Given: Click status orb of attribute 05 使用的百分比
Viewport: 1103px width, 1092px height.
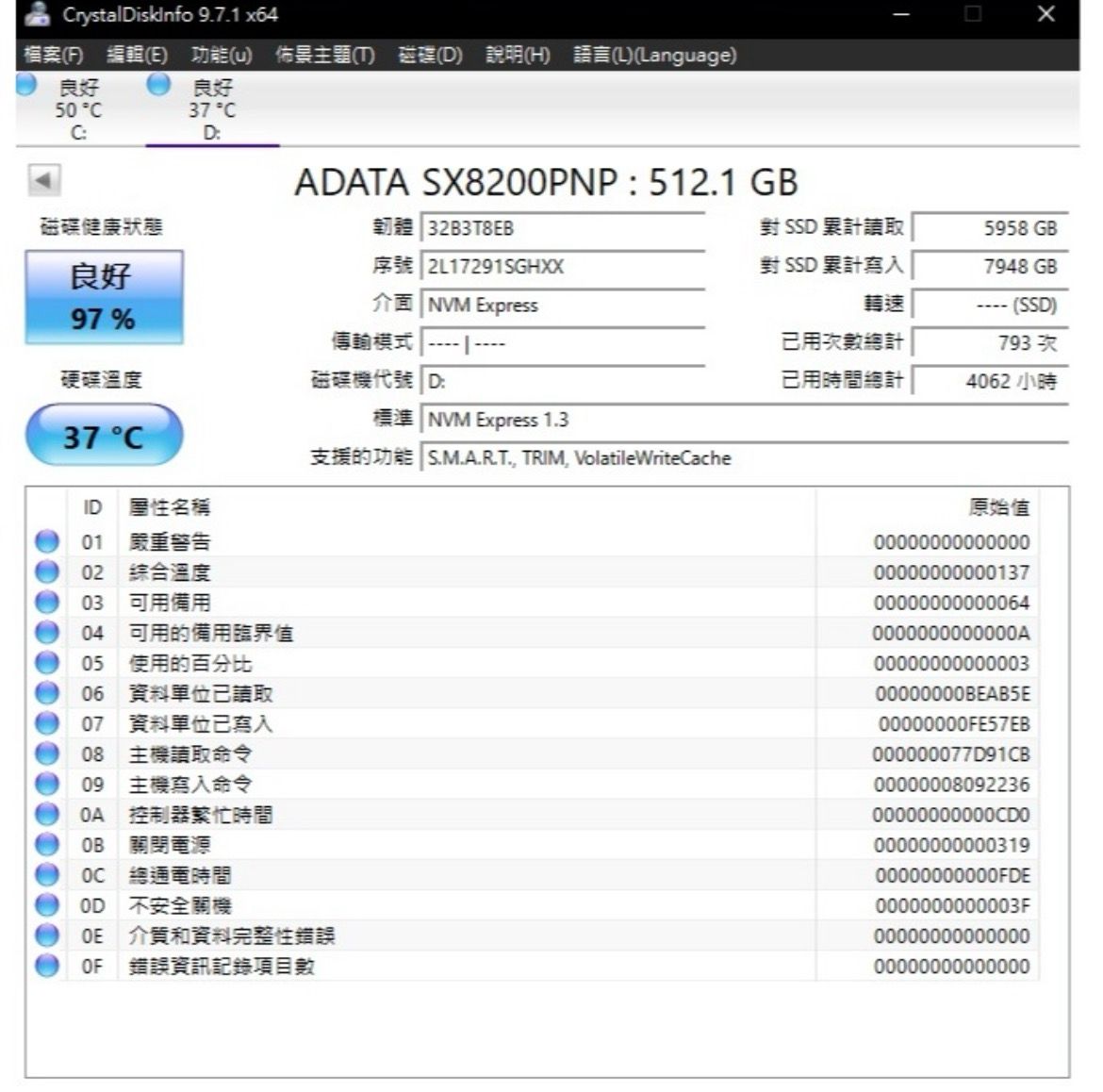Looking at the screenshot, I should tap(47, 662).
